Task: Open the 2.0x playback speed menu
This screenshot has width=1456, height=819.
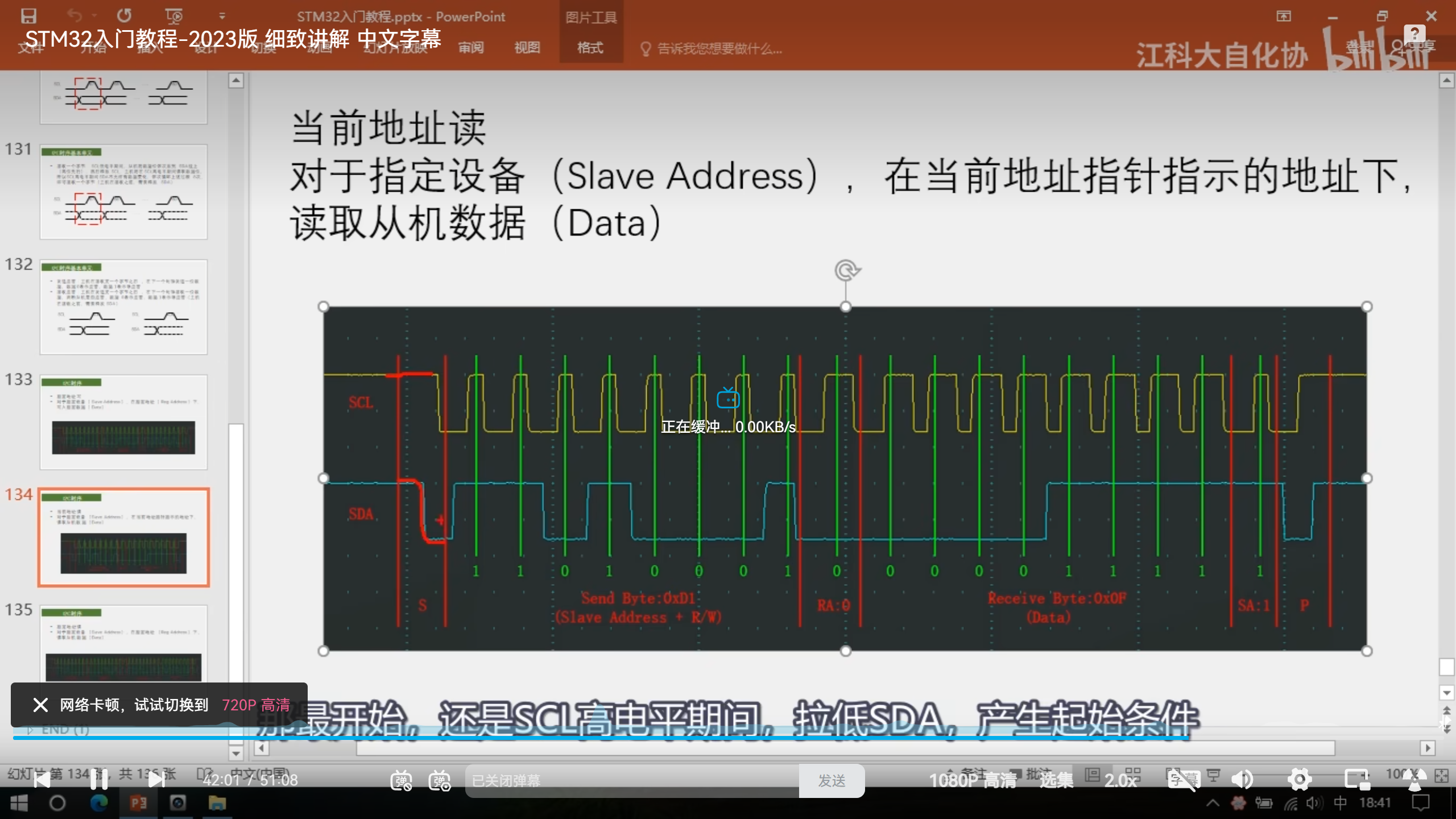Action: [1120, 780]
